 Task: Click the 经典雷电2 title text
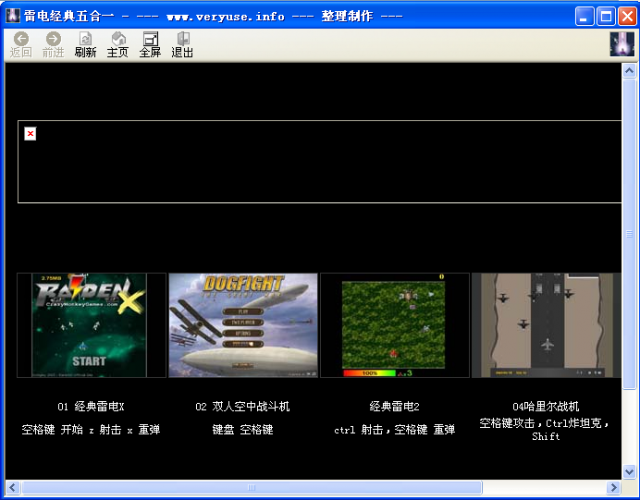pyautogui.click(x=394, y=407)
